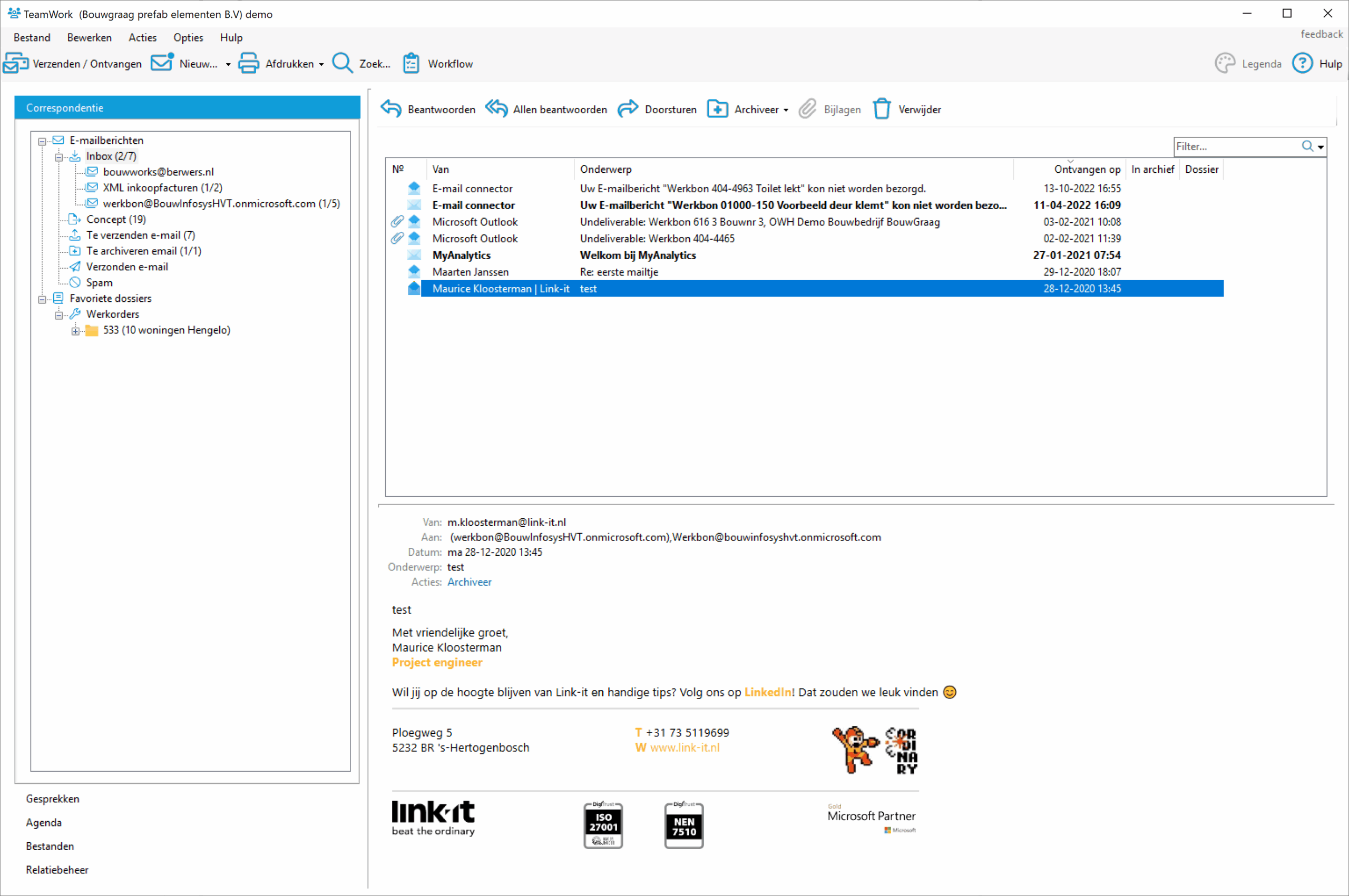This screenshot has width=1349, height=896.
Task: Click the Beantwoorden reply icon
Action: (392, 109)
